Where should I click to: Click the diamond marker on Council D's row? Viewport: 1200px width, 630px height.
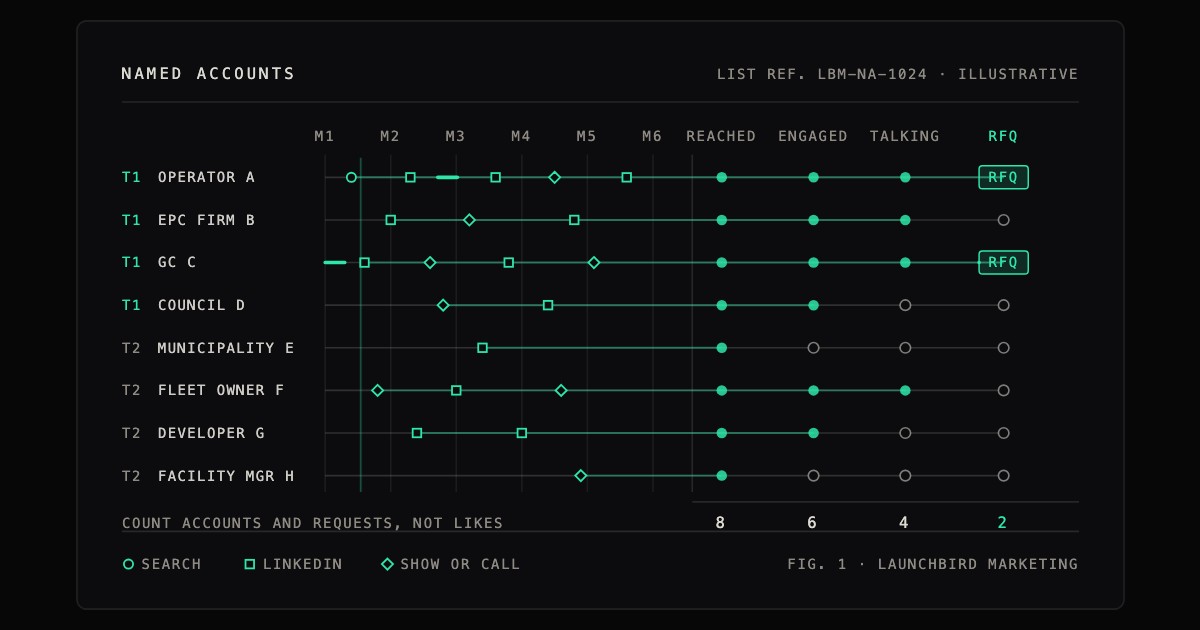443,305
